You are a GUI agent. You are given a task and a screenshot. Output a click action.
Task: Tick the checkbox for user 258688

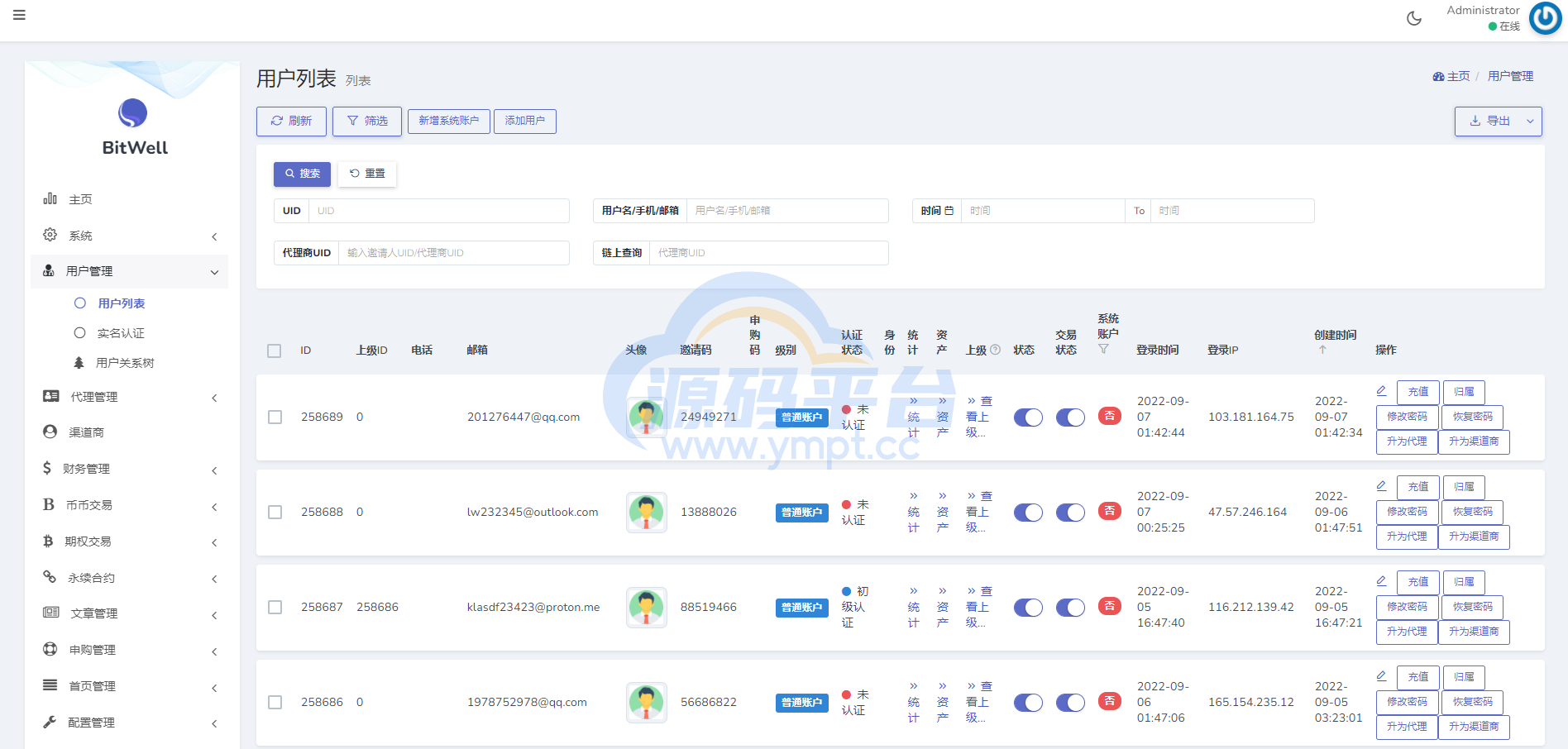click(x=275, y=513)
